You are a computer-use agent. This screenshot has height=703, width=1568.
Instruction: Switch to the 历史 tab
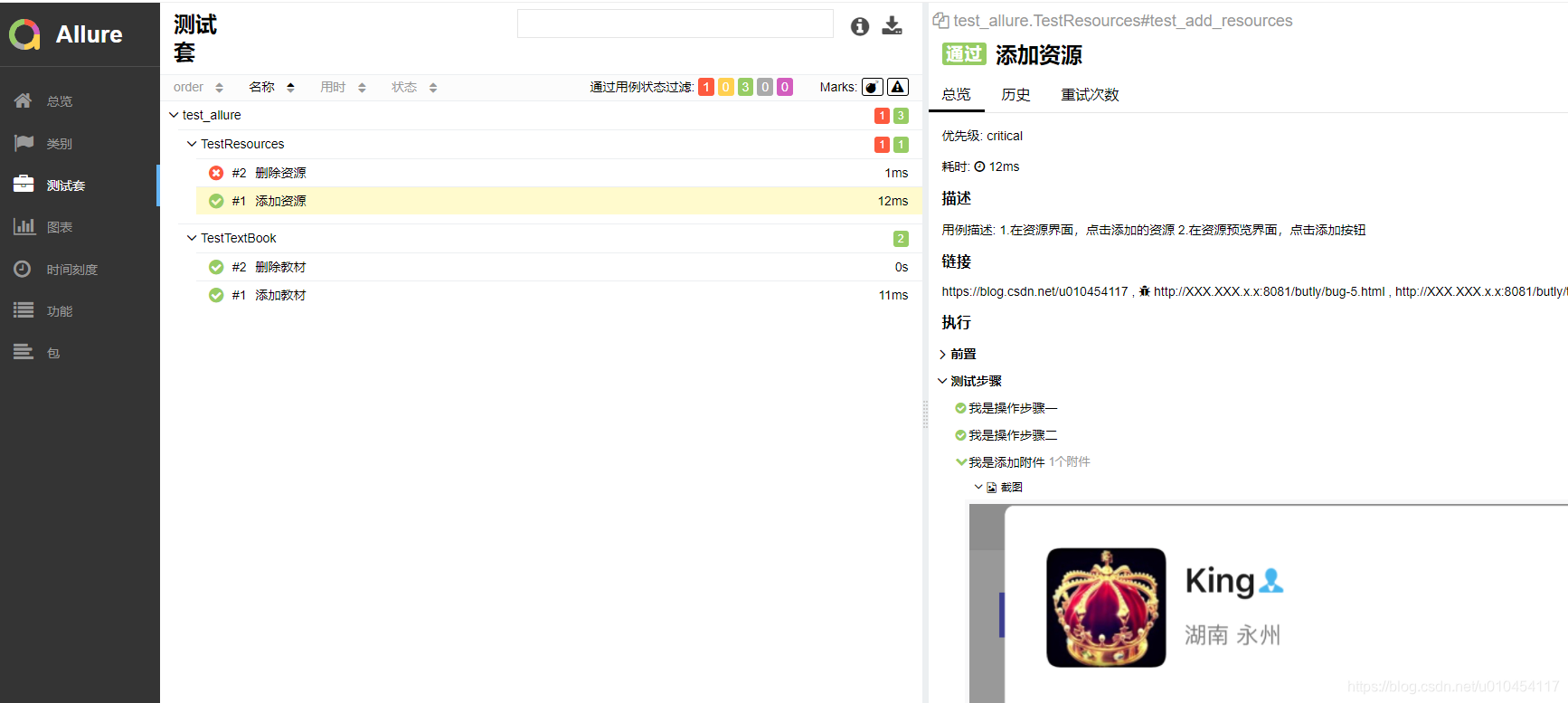(1015, 94)
